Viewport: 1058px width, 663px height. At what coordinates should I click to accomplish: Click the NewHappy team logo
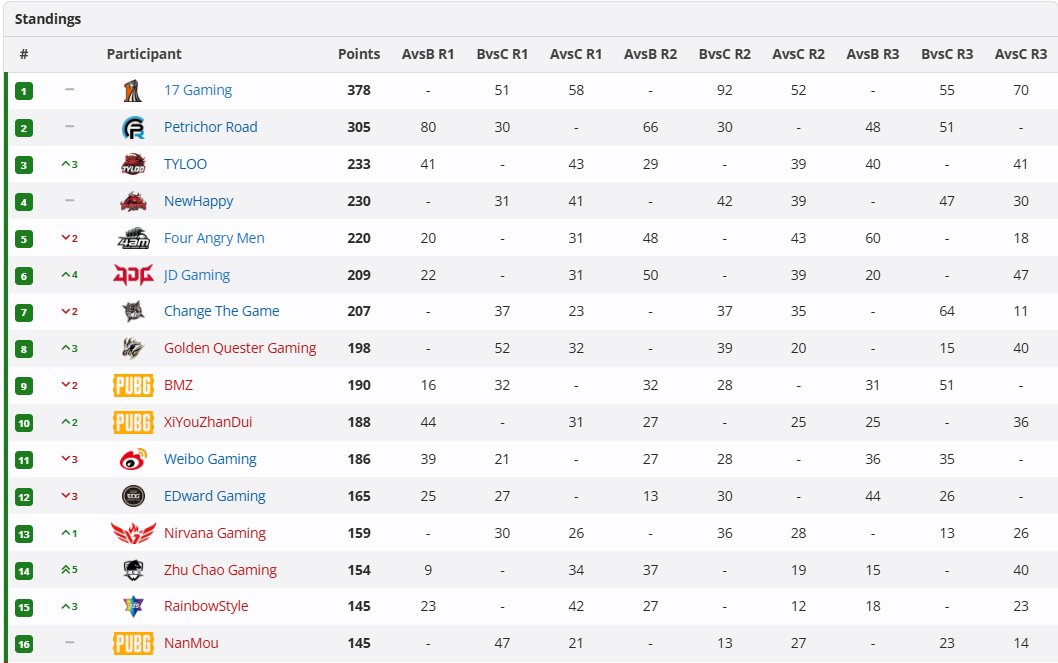click(x=133, y=201)
